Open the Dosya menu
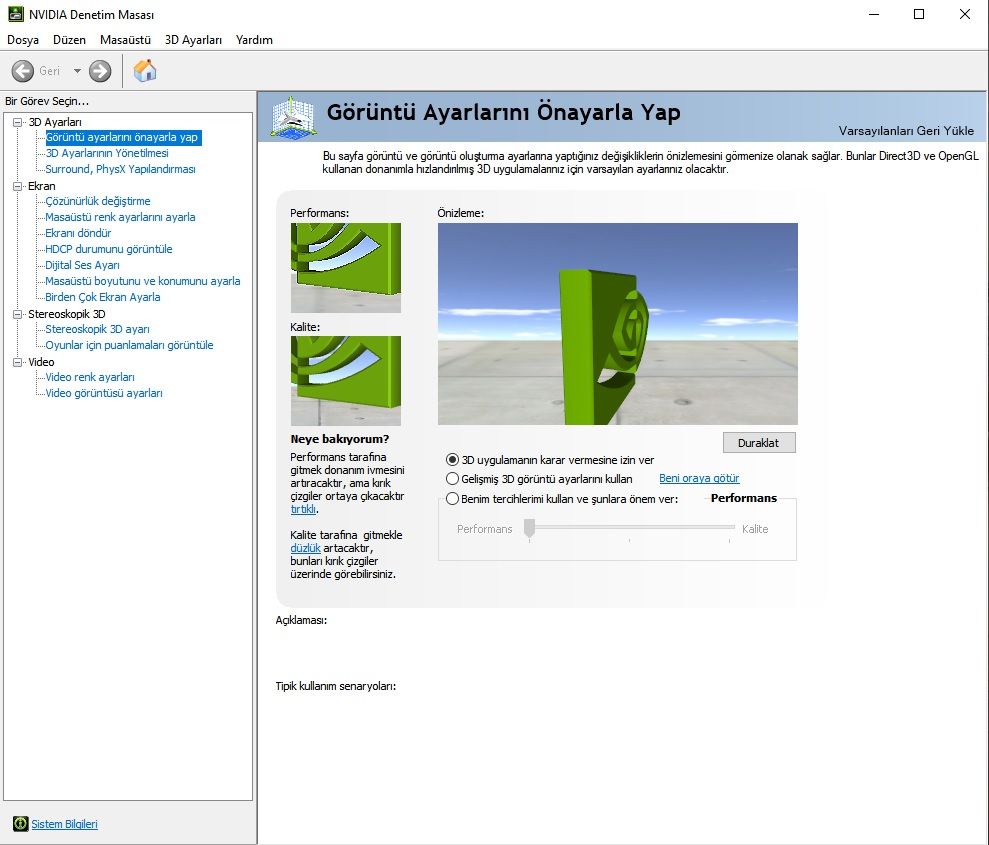This screenshot has height=845, width=989. point(23,40)
